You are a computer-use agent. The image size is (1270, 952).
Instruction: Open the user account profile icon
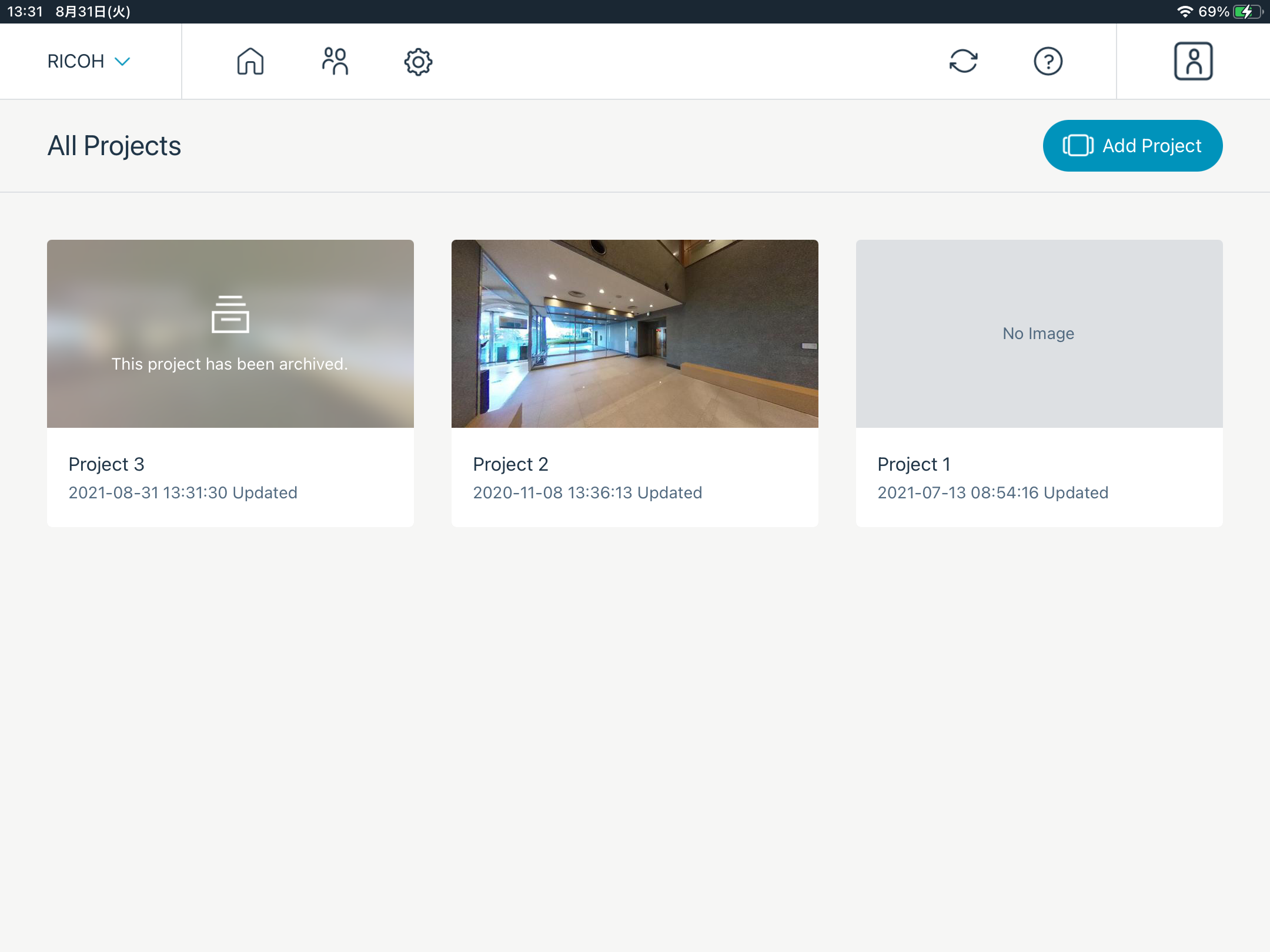[1193, 61]
